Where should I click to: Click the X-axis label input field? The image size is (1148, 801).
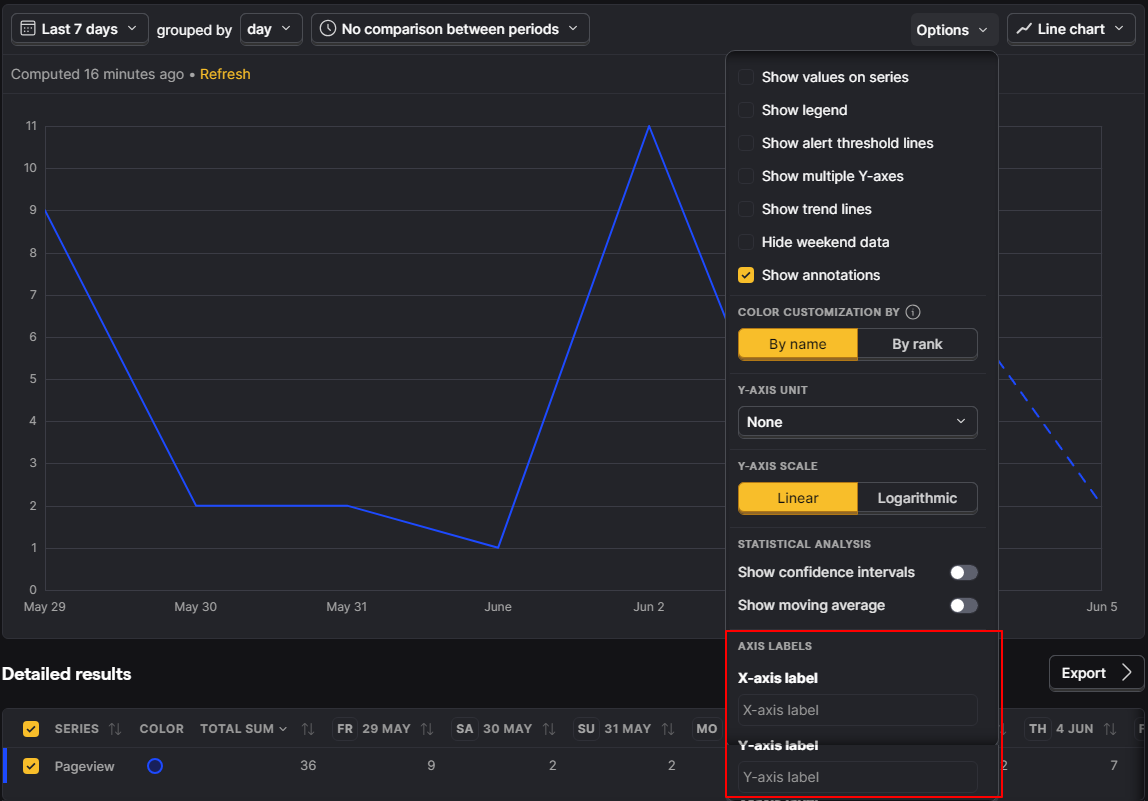coord(857,710)
